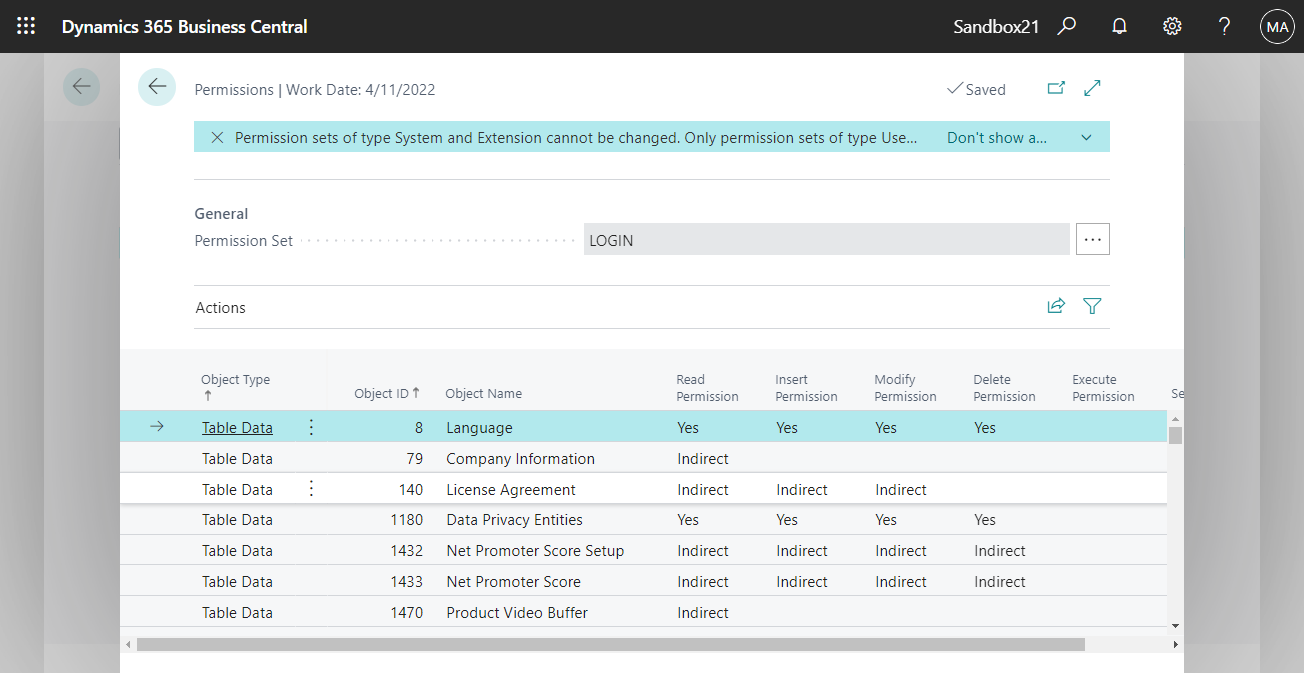Toggle the filter pane funnel icon
The height and width of the screenshot is (673, 1304).
[1092, 307]
